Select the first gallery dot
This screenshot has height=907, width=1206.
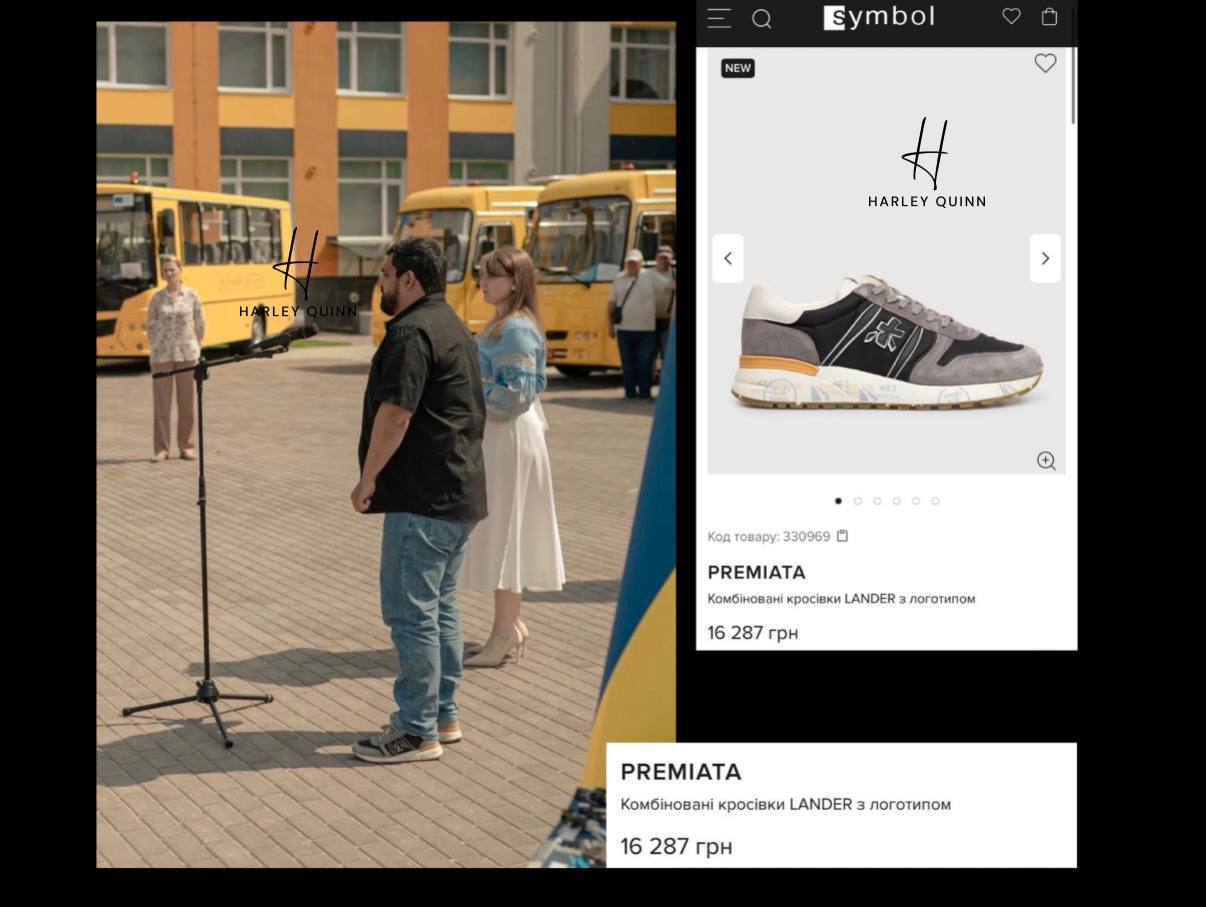point(838,501)
